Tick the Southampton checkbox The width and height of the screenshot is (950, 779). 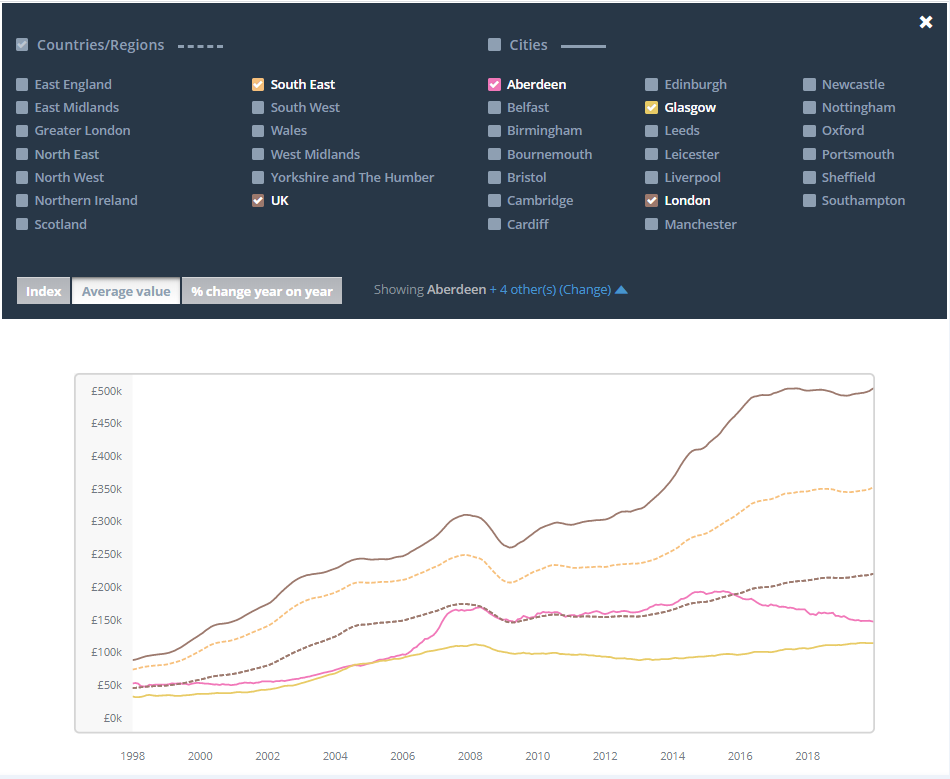(x=809, y=201)
